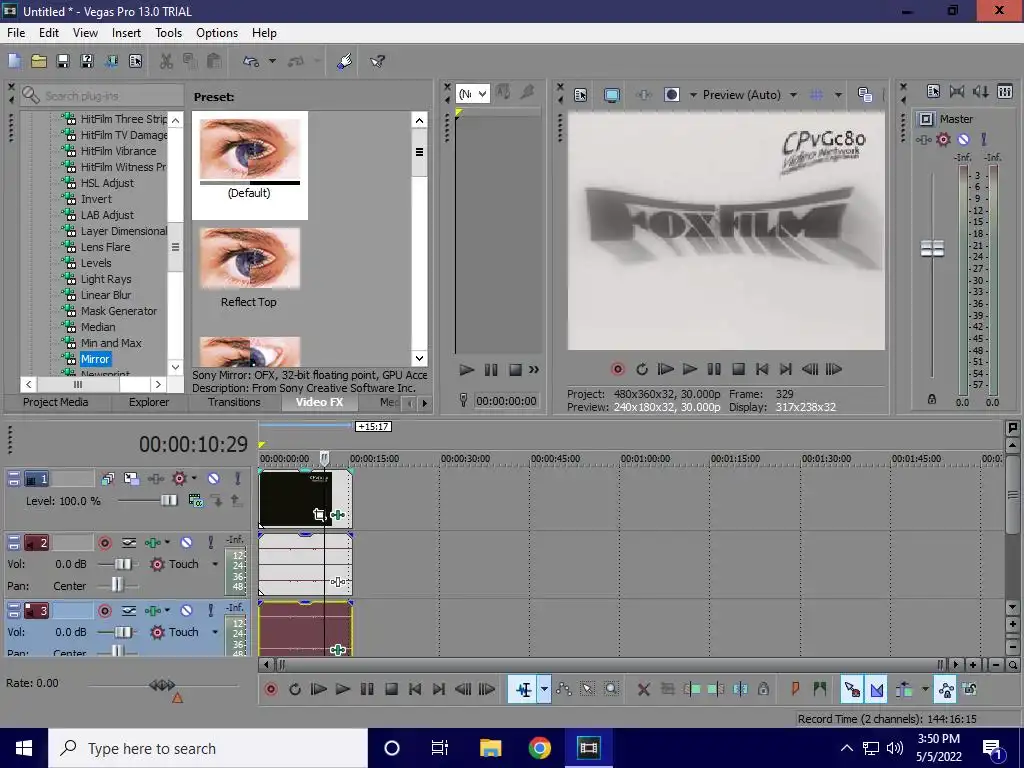Lock the Master fader channels
The image size is (1024, 768).
coord(932,399)
